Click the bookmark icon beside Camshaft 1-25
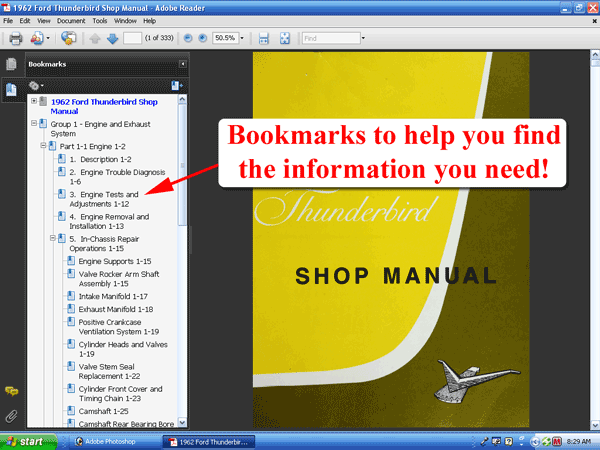Screen dimensions: 600x450 71,411
